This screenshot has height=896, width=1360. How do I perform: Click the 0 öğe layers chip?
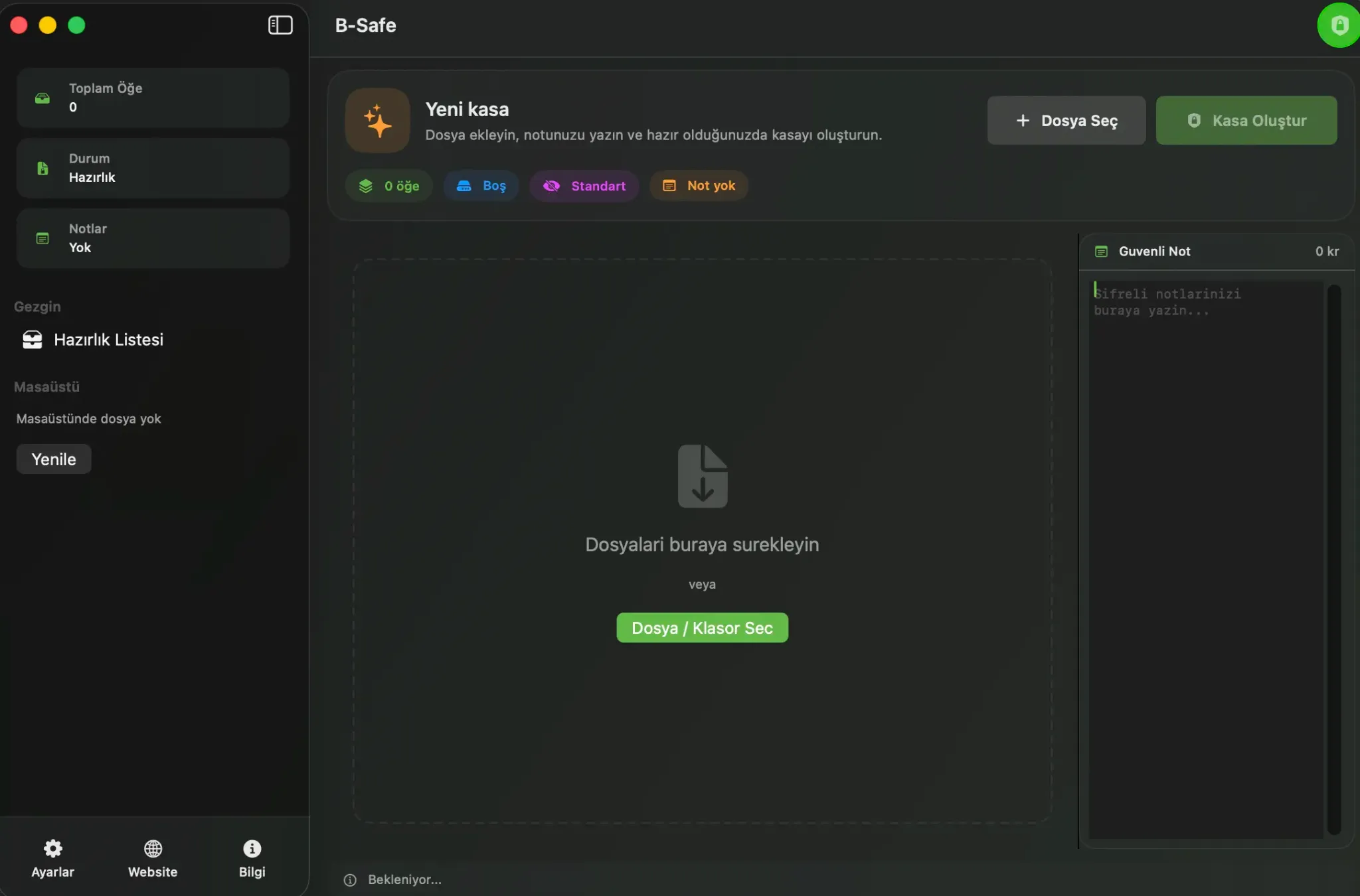pos(388,186)
